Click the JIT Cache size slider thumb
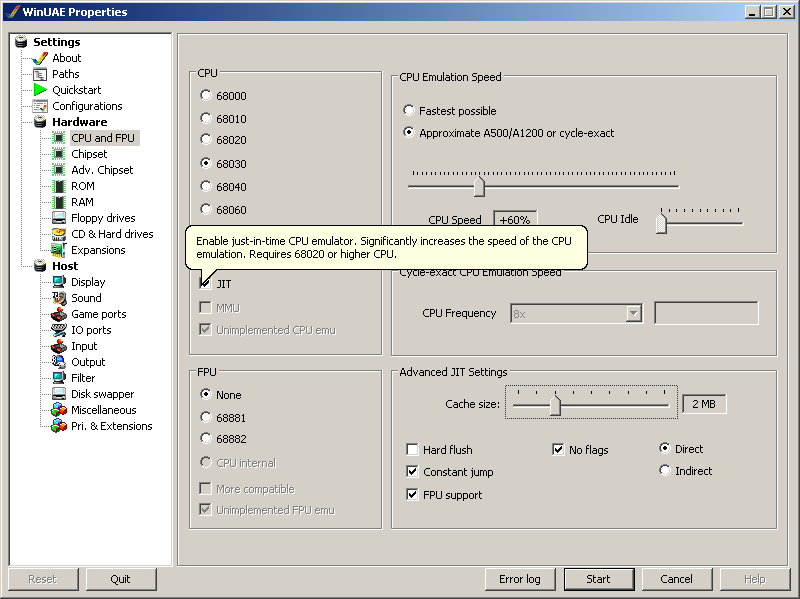The image size is (800, 599). (555, 405)
